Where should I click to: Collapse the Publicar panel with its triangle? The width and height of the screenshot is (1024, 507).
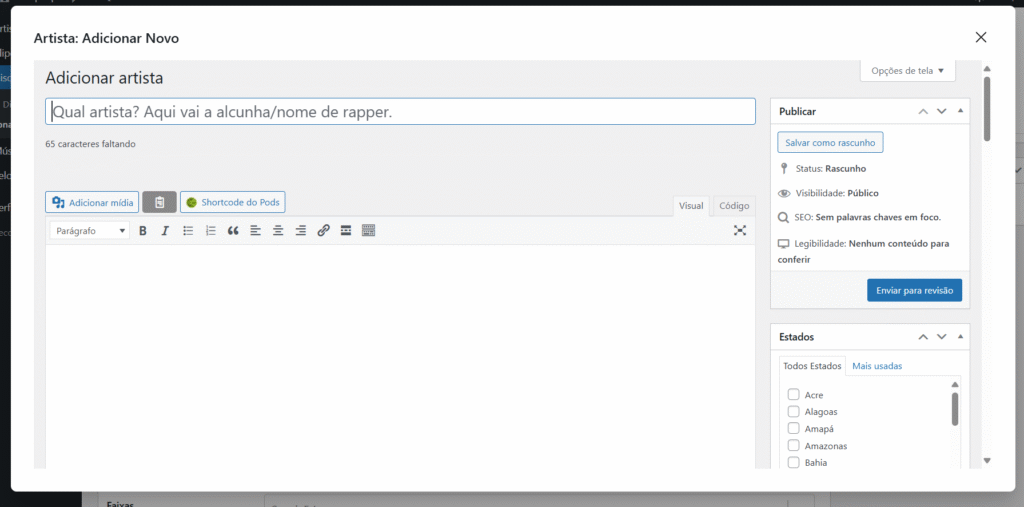(961, 111)
